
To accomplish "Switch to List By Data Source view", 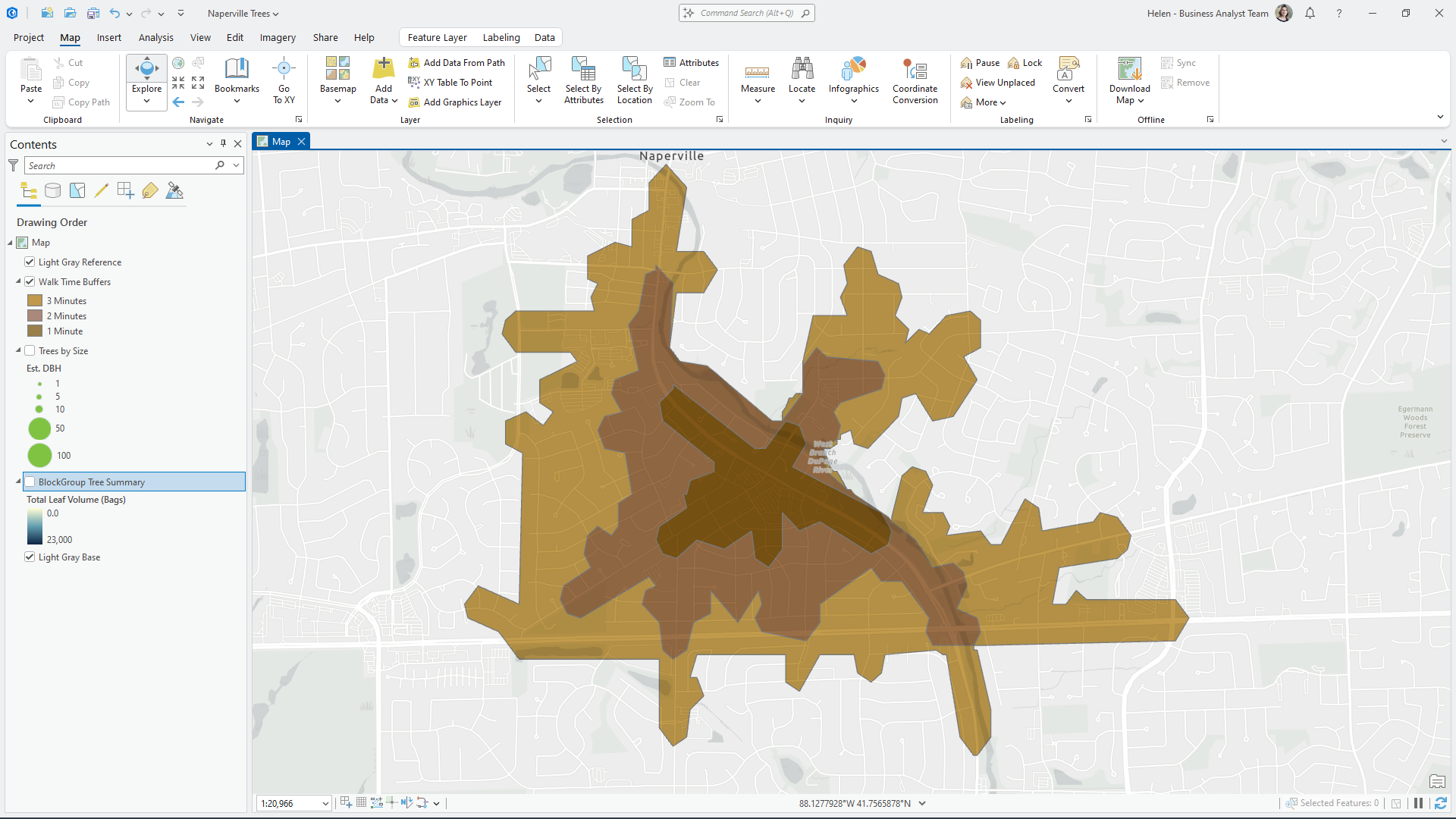I will point(52,191).
